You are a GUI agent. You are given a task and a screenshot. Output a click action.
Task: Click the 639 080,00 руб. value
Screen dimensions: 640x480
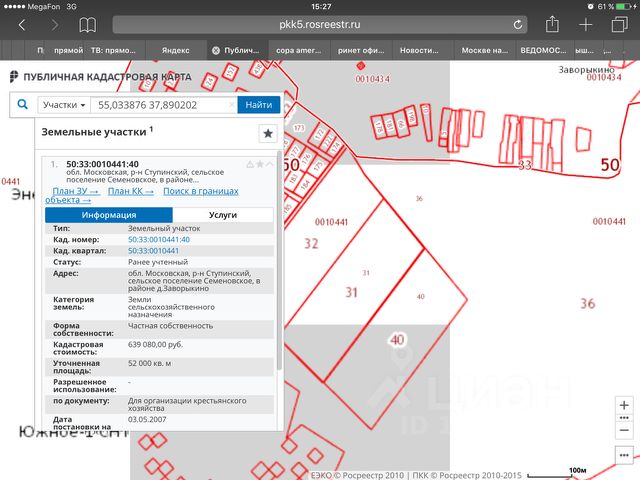156,344
